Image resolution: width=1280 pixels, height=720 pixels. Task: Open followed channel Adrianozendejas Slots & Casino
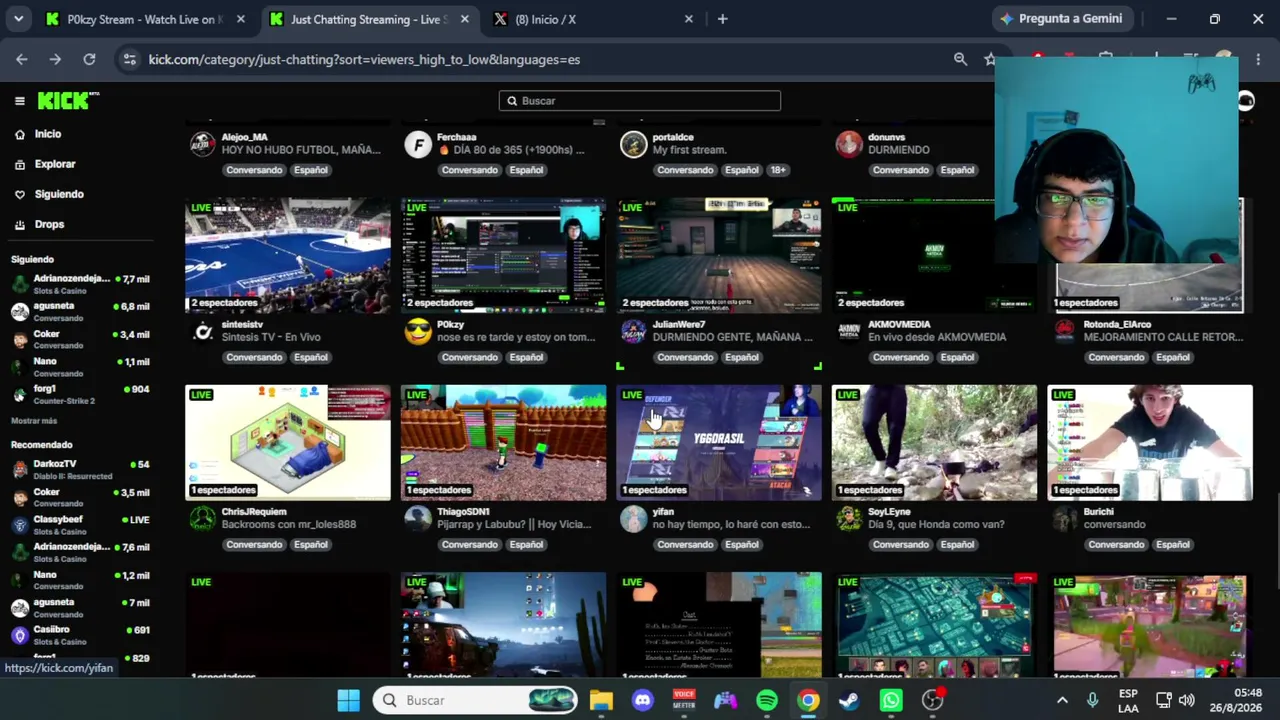click(x=80, y=284)
